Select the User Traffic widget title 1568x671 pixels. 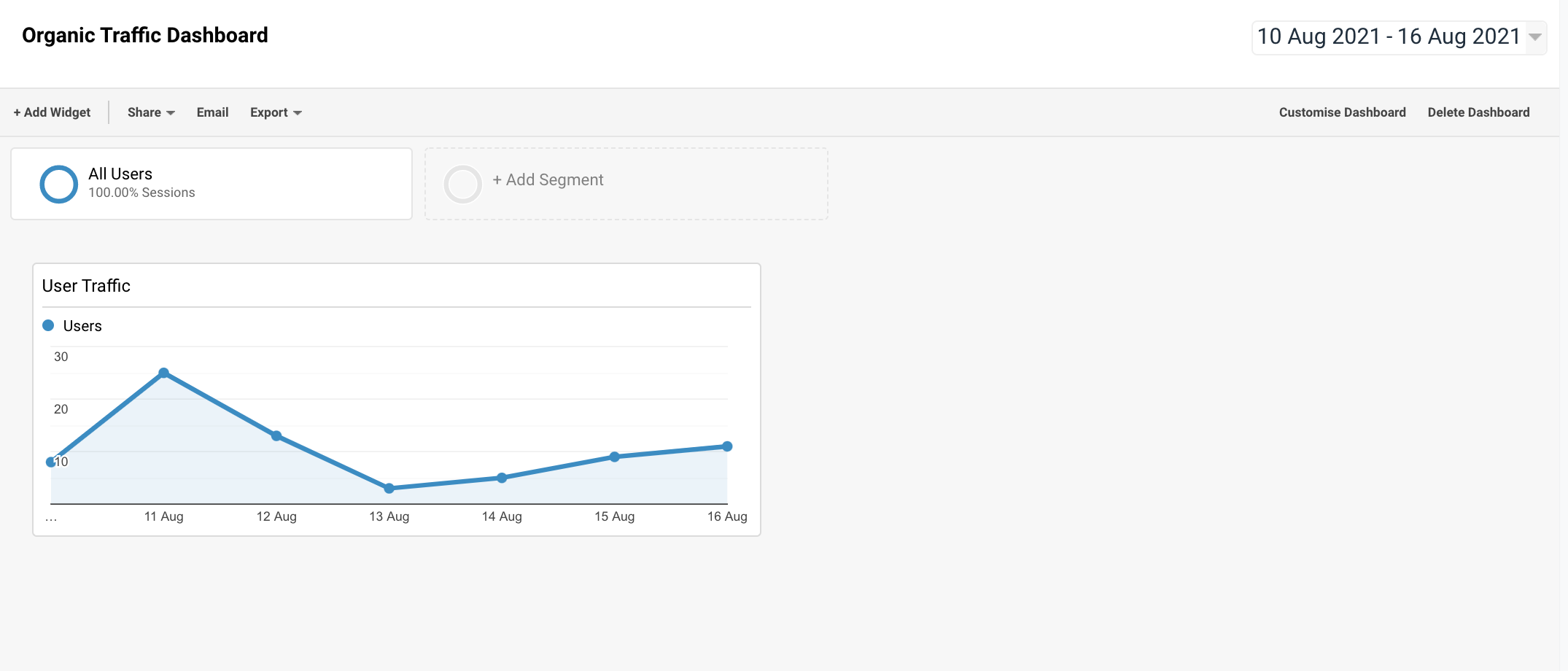click(85, 286)
